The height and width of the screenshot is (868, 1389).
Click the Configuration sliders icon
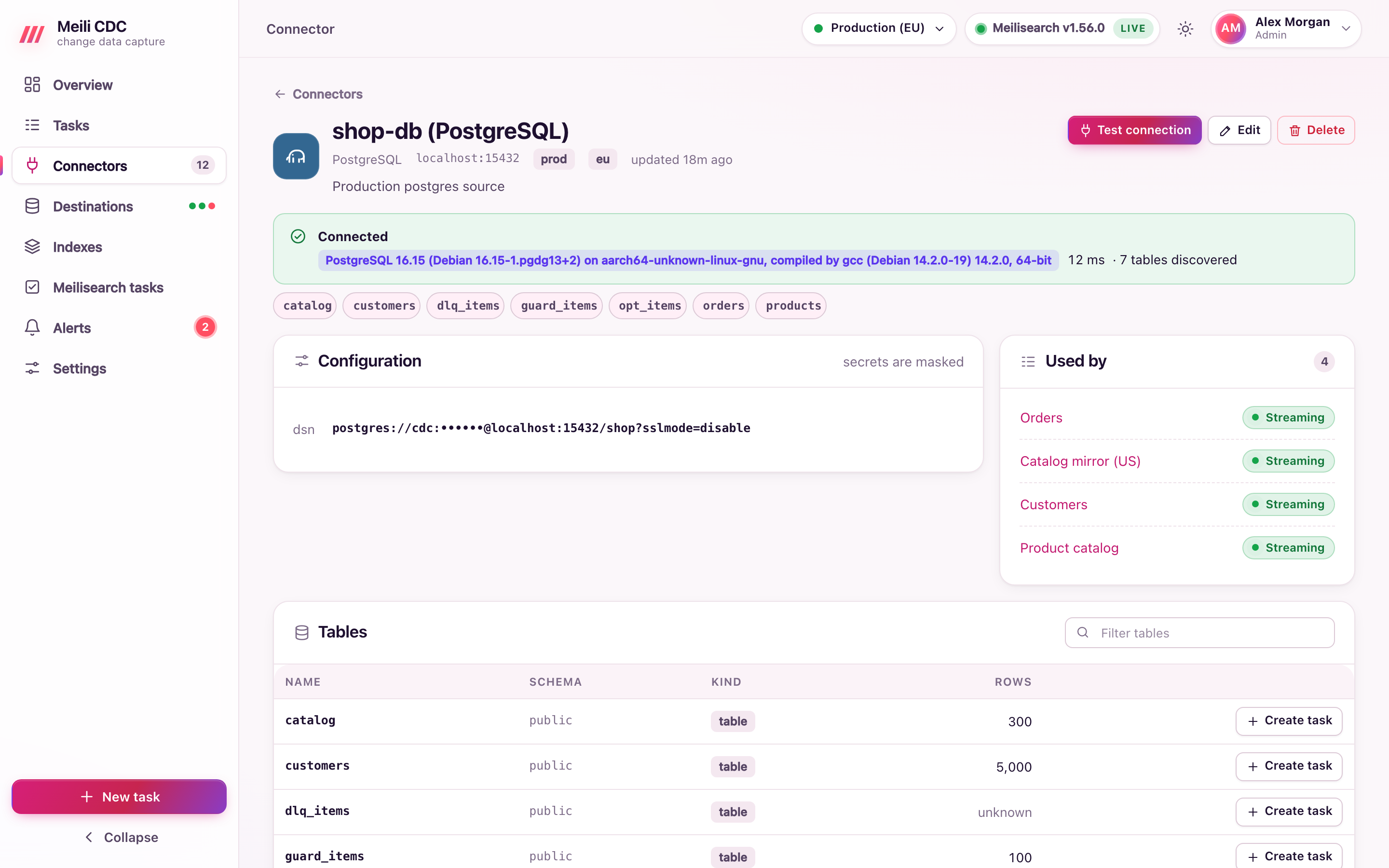coord(301,361)
